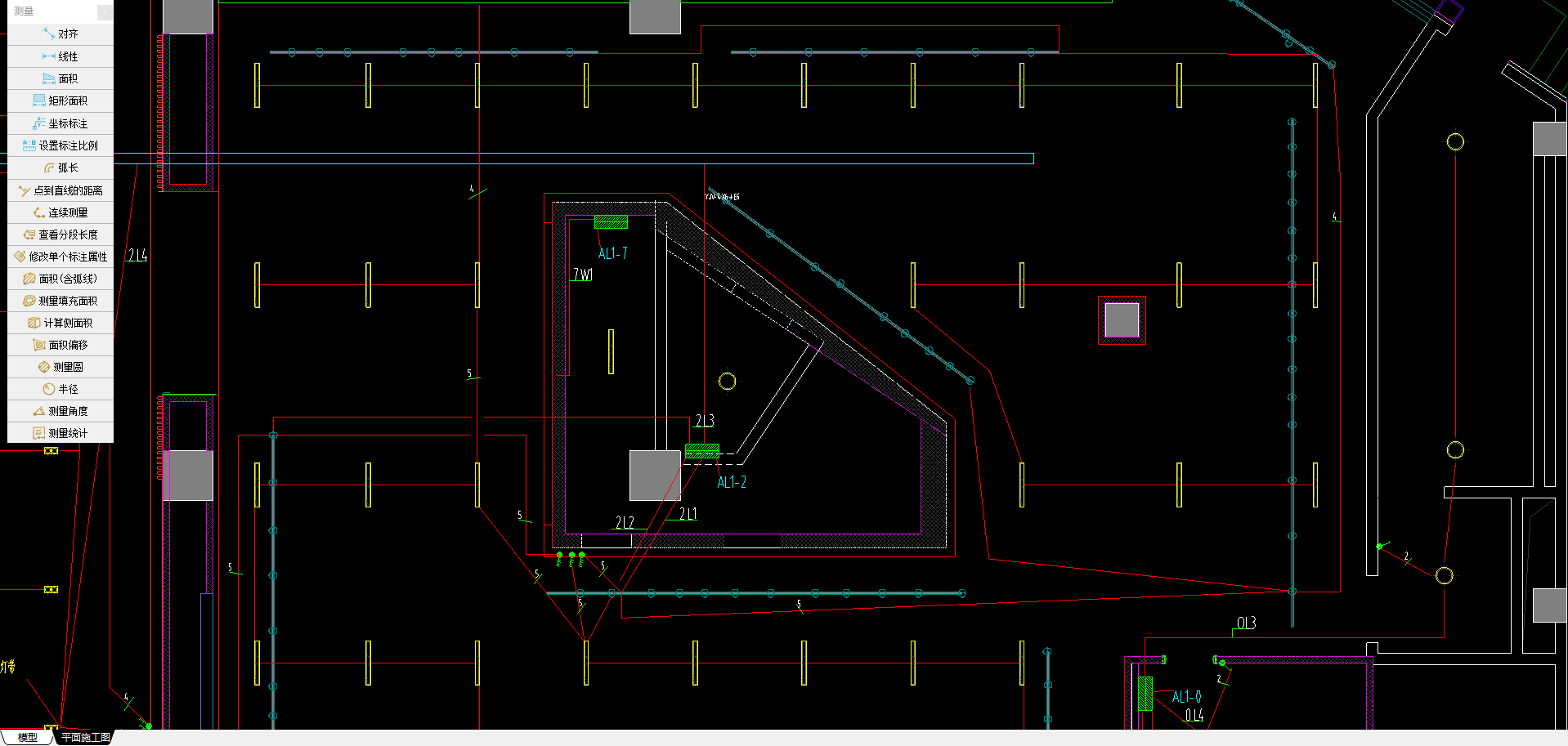Close the 测量 measurement panel
Image resolution: width=1568 pixels, height=746 pixels.
105,11
